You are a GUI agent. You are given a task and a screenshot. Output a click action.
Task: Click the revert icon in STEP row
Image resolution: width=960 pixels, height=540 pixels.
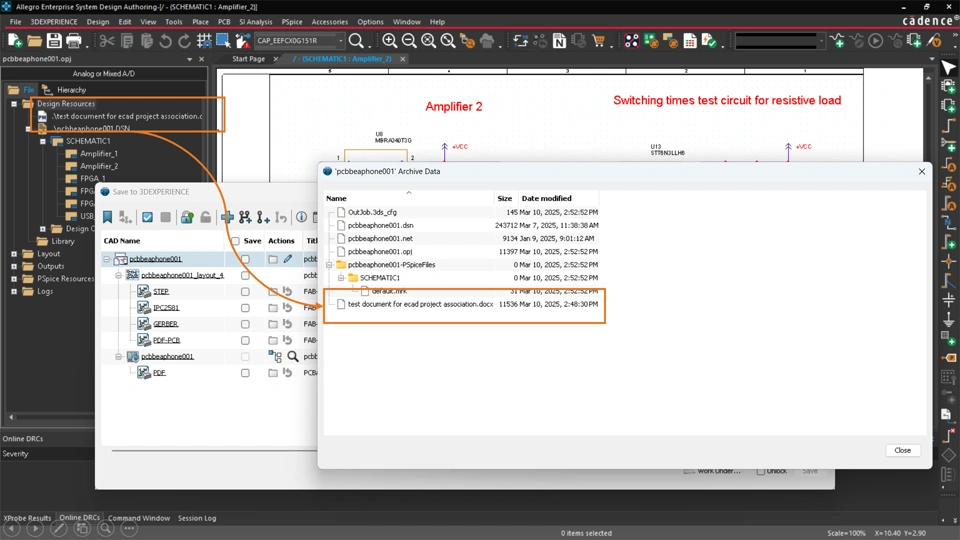click(x=287, y=291)
